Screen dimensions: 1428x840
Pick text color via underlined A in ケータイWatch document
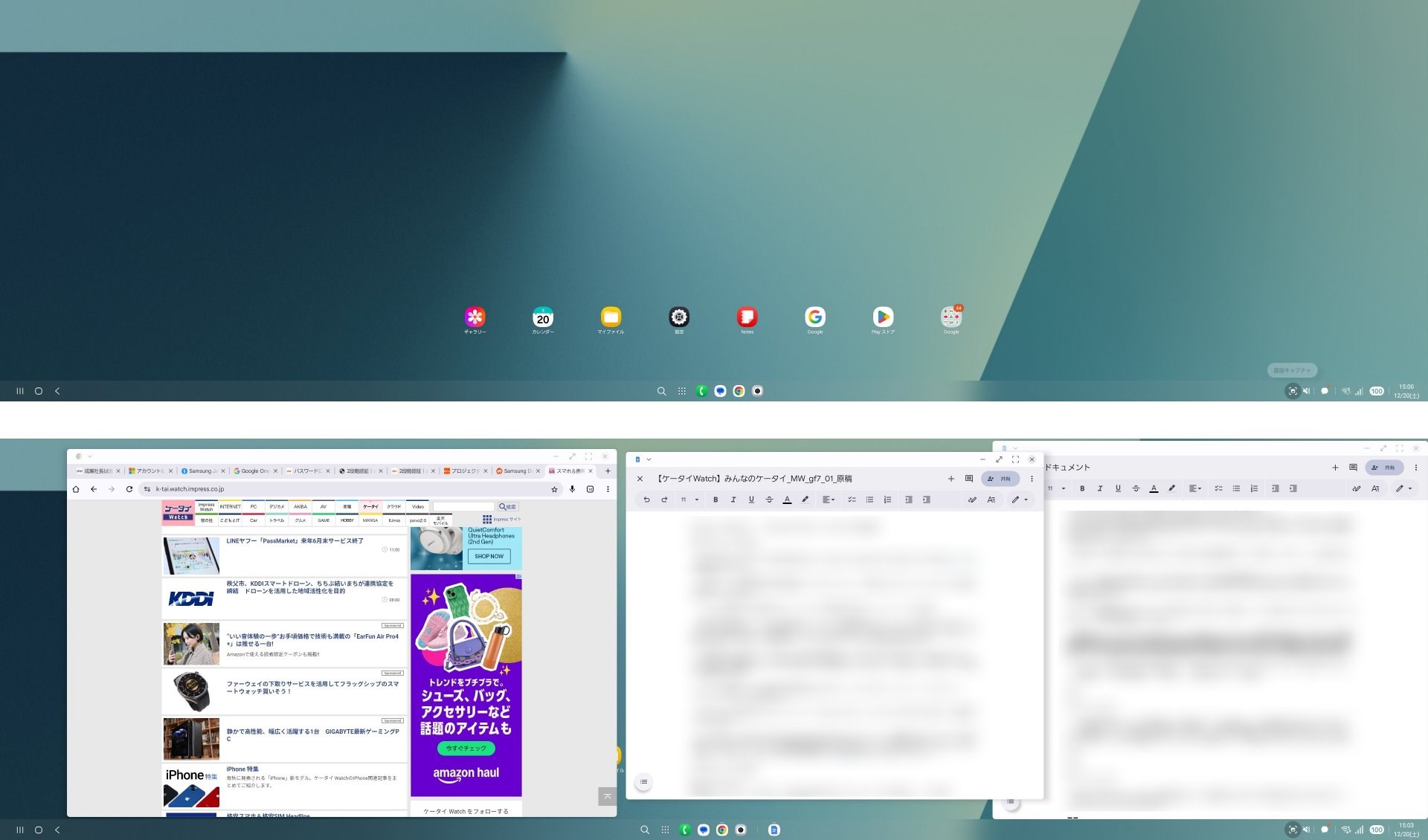click(x=787, y=500)
